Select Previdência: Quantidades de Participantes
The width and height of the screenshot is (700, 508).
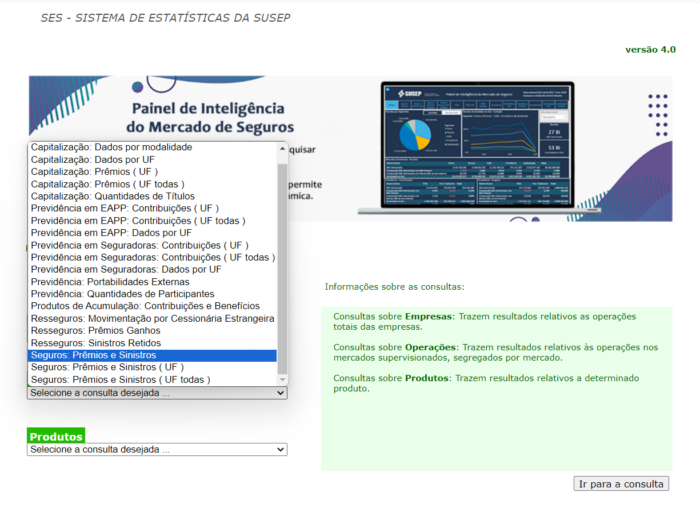point(152,294)
